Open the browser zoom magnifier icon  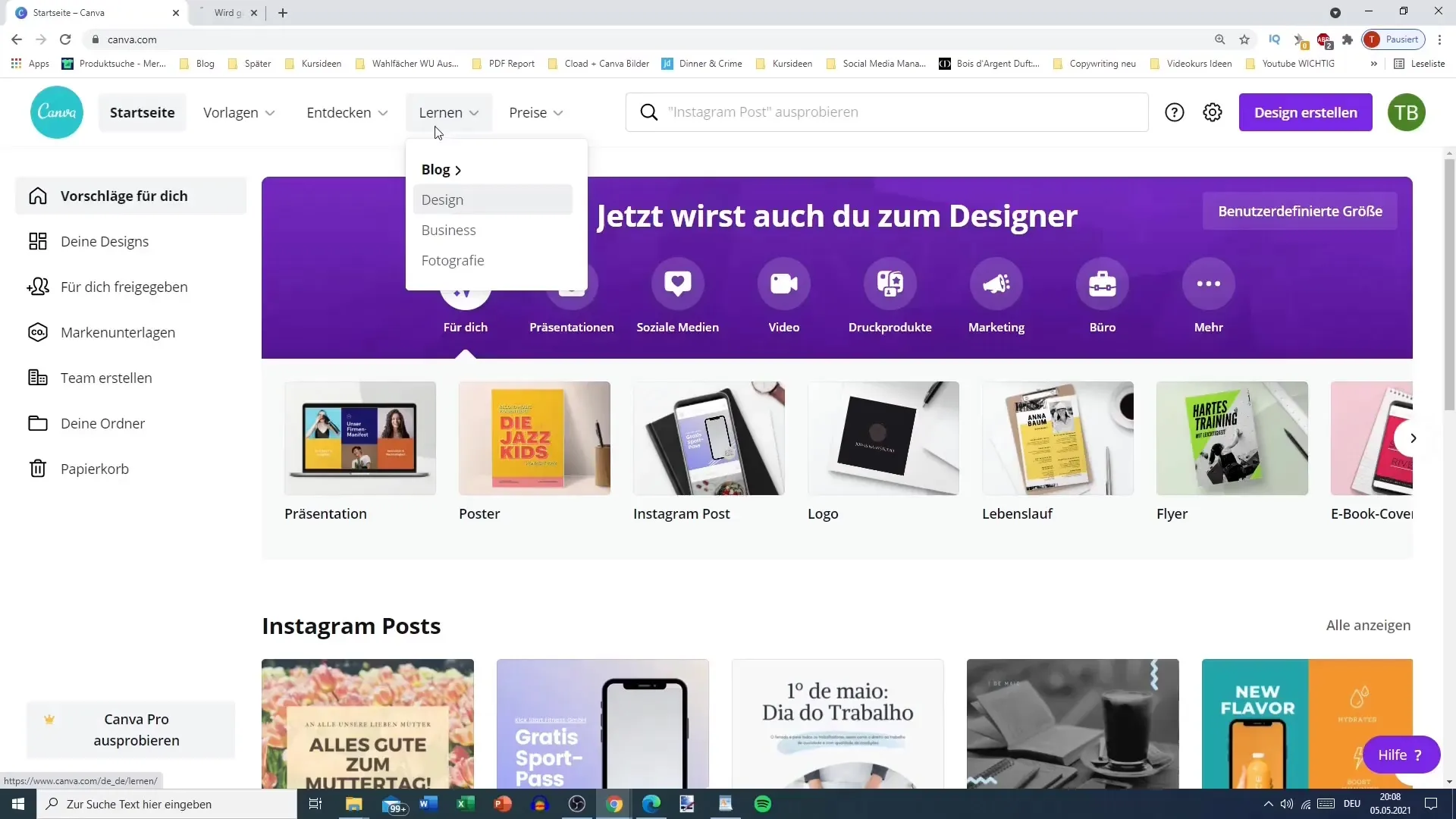coord(1219,39)
